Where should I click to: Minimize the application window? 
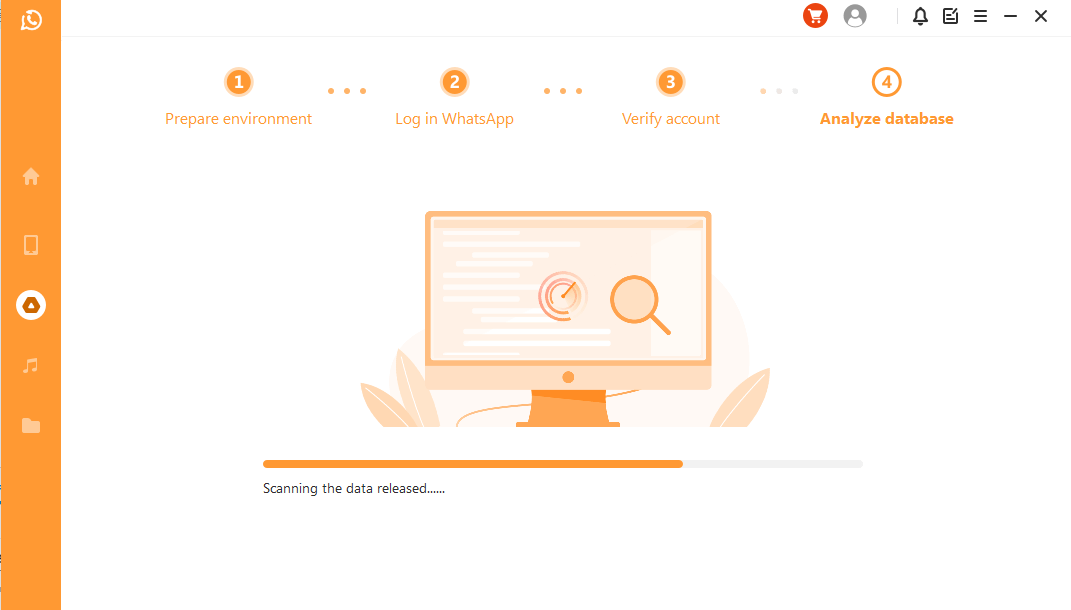point(1010,16)
